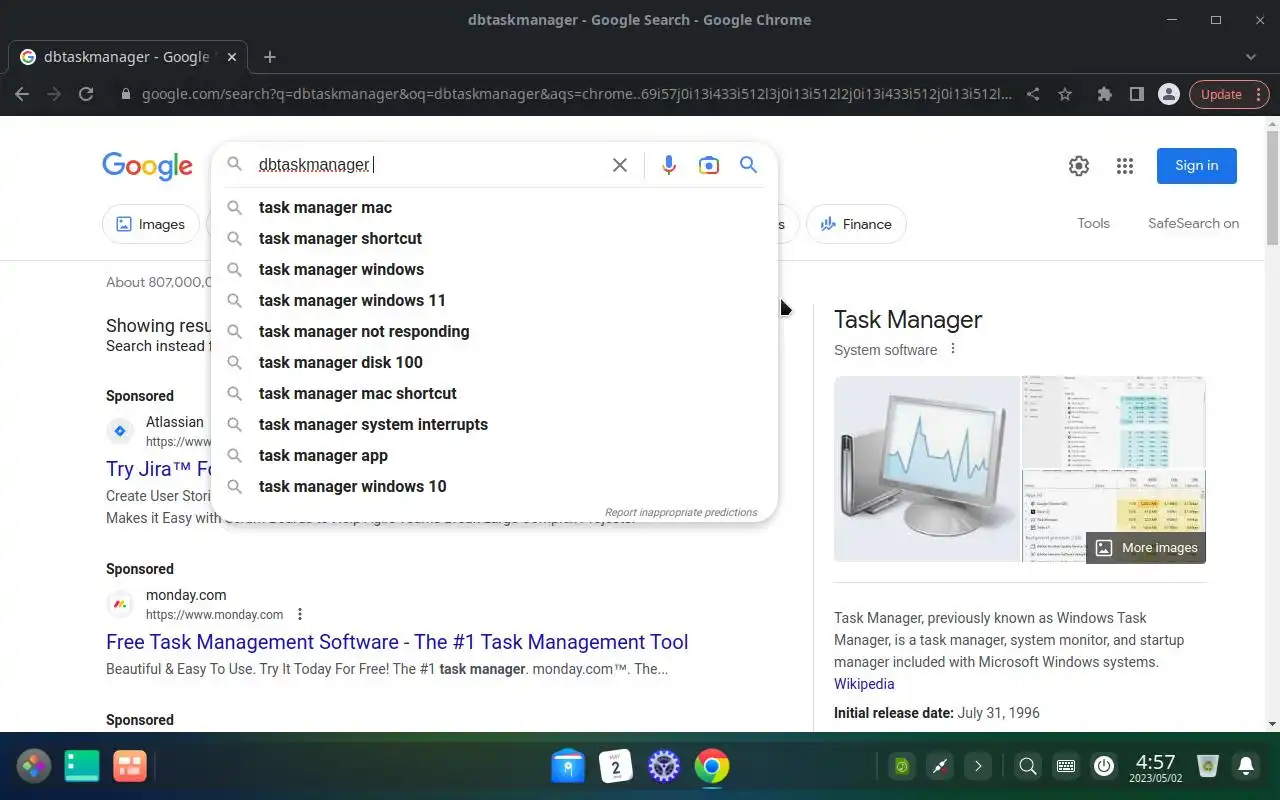Go to Google home via logo
This screenshot has width=1280, height=800.
pos(147,166)
